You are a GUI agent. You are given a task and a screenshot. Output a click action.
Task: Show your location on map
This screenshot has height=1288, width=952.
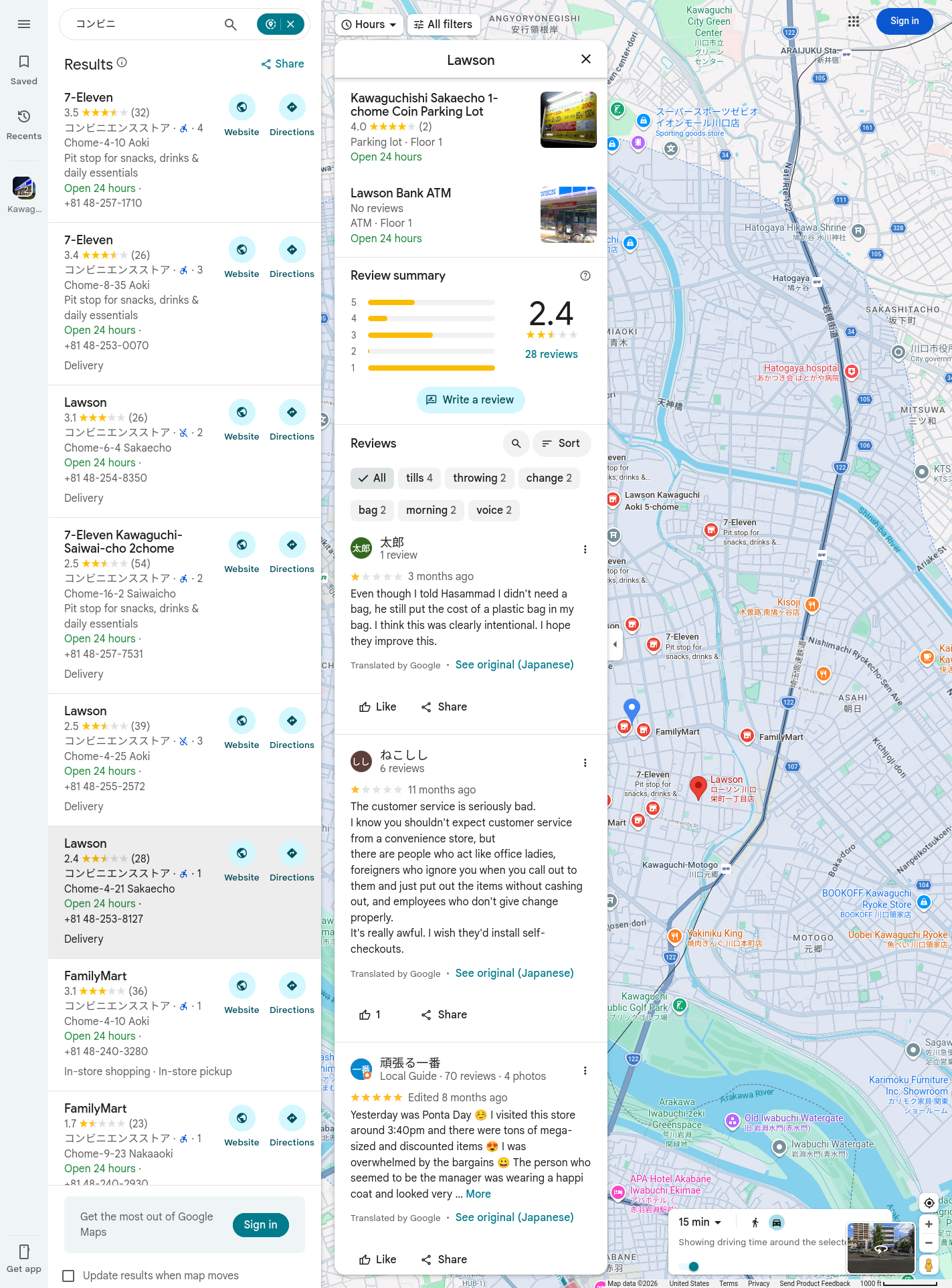(x=929, y=1203)
